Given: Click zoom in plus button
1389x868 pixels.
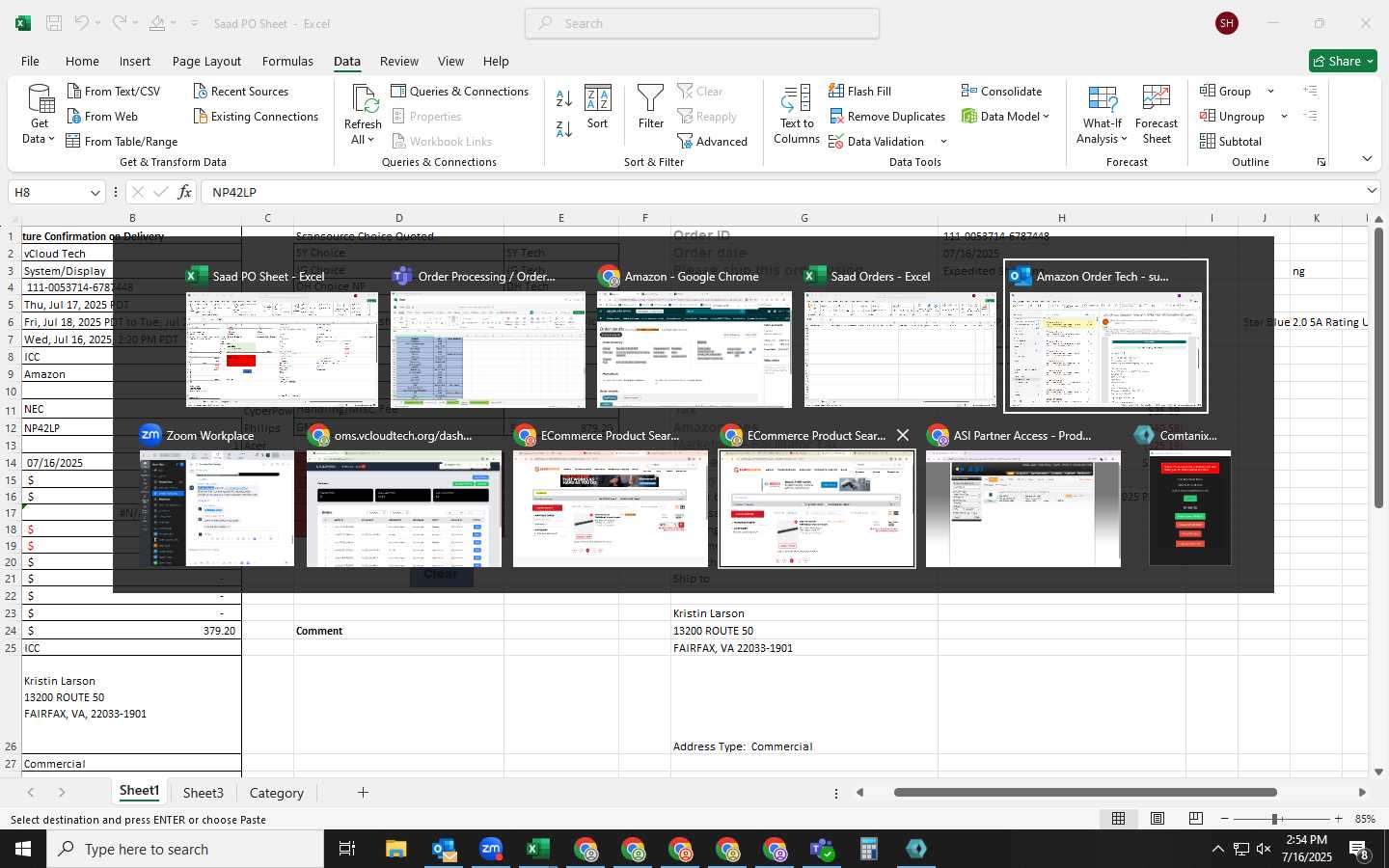Looking at the screenshot, I should coord(1338,819).
